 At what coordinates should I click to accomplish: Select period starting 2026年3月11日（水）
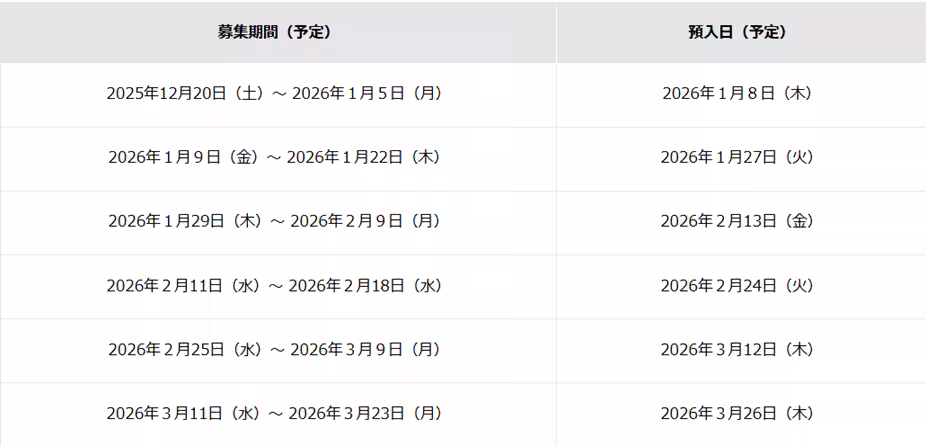(185, 414)
